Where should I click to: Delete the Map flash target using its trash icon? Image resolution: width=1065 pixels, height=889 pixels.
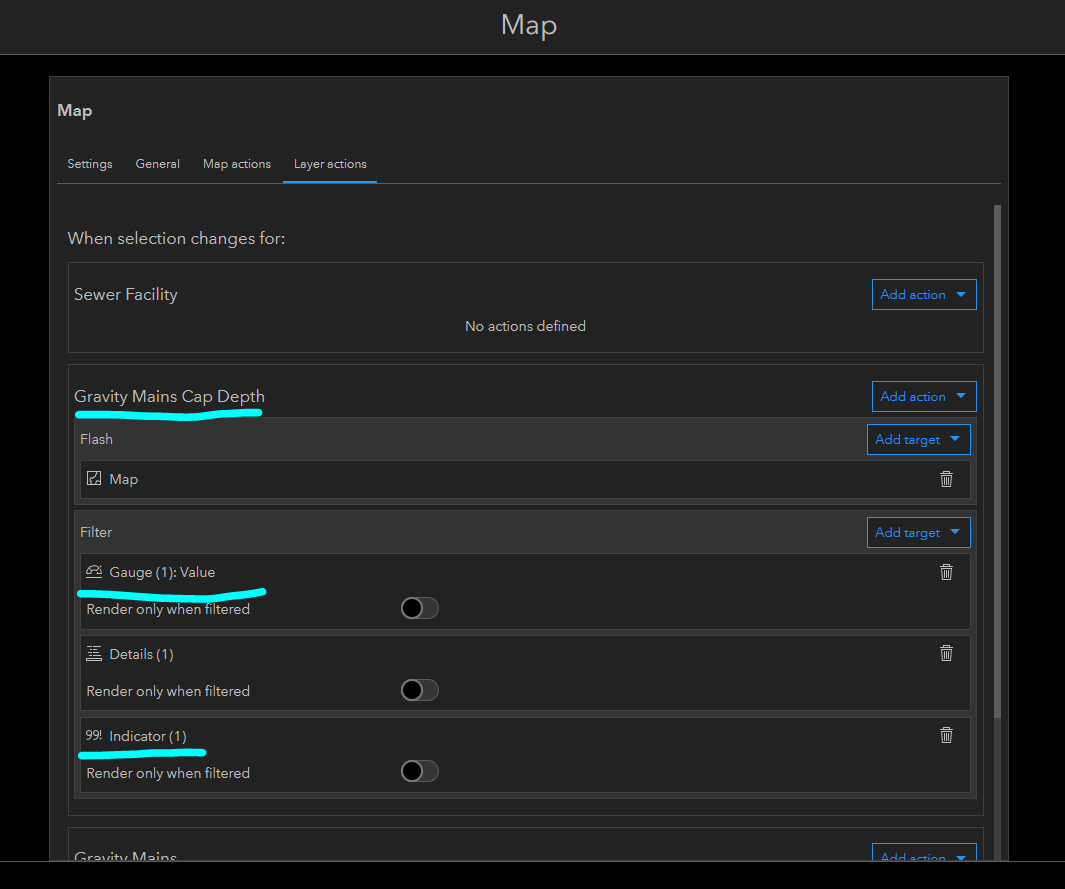tap(946, 479)
